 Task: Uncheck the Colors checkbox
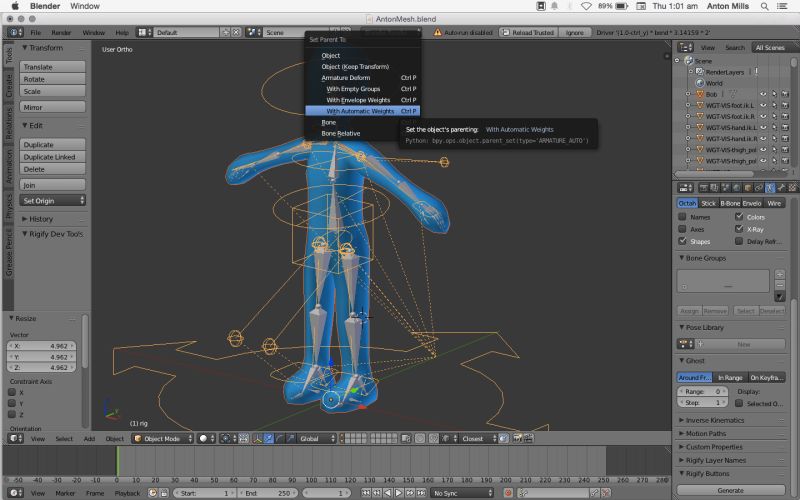coord(739,217)
